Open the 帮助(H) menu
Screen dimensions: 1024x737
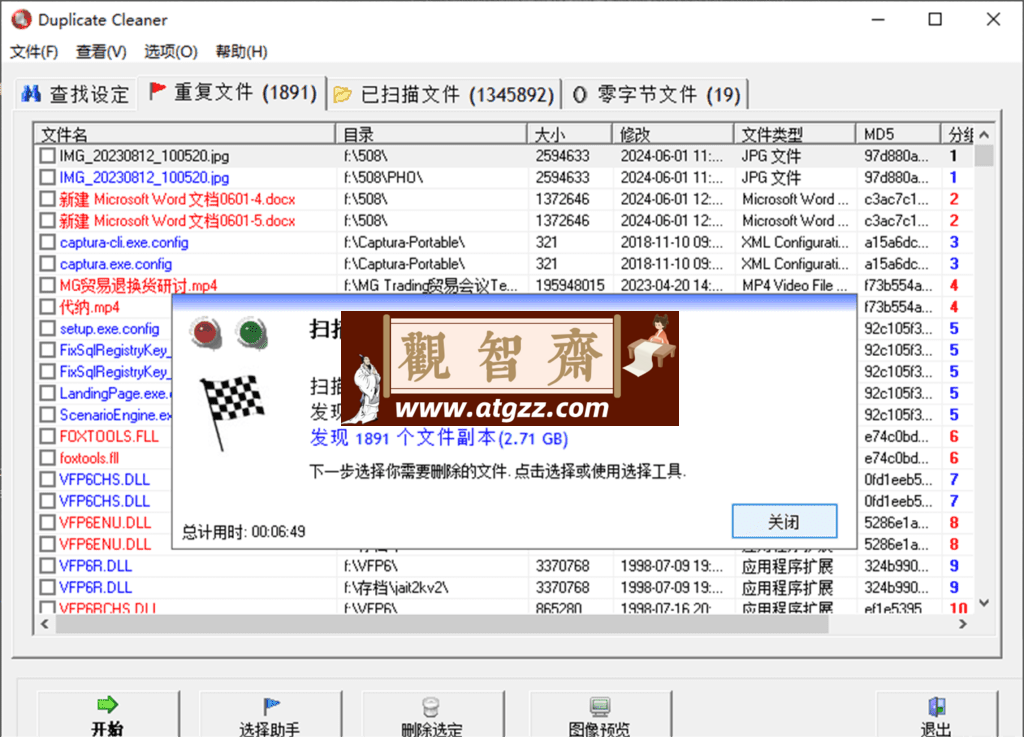coord(242,52)
